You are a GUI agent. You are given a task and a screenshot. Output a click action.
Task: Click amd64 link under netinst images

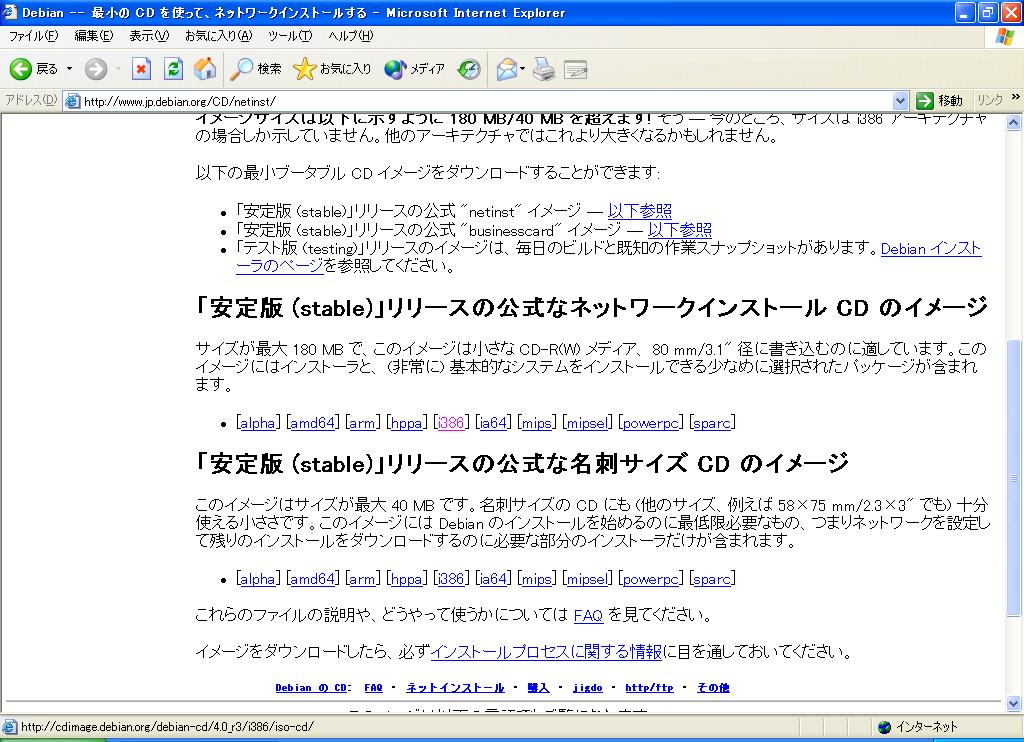[312, 423]
